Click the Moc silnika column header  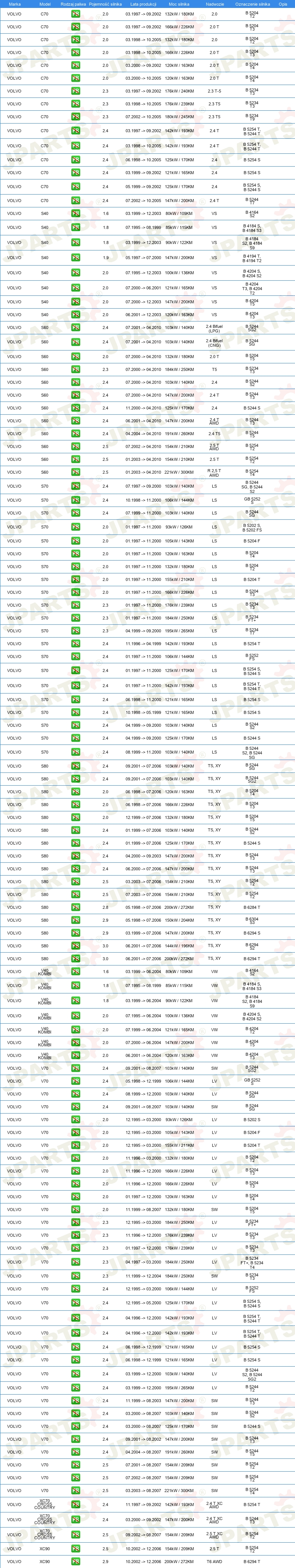pos(179,4)
